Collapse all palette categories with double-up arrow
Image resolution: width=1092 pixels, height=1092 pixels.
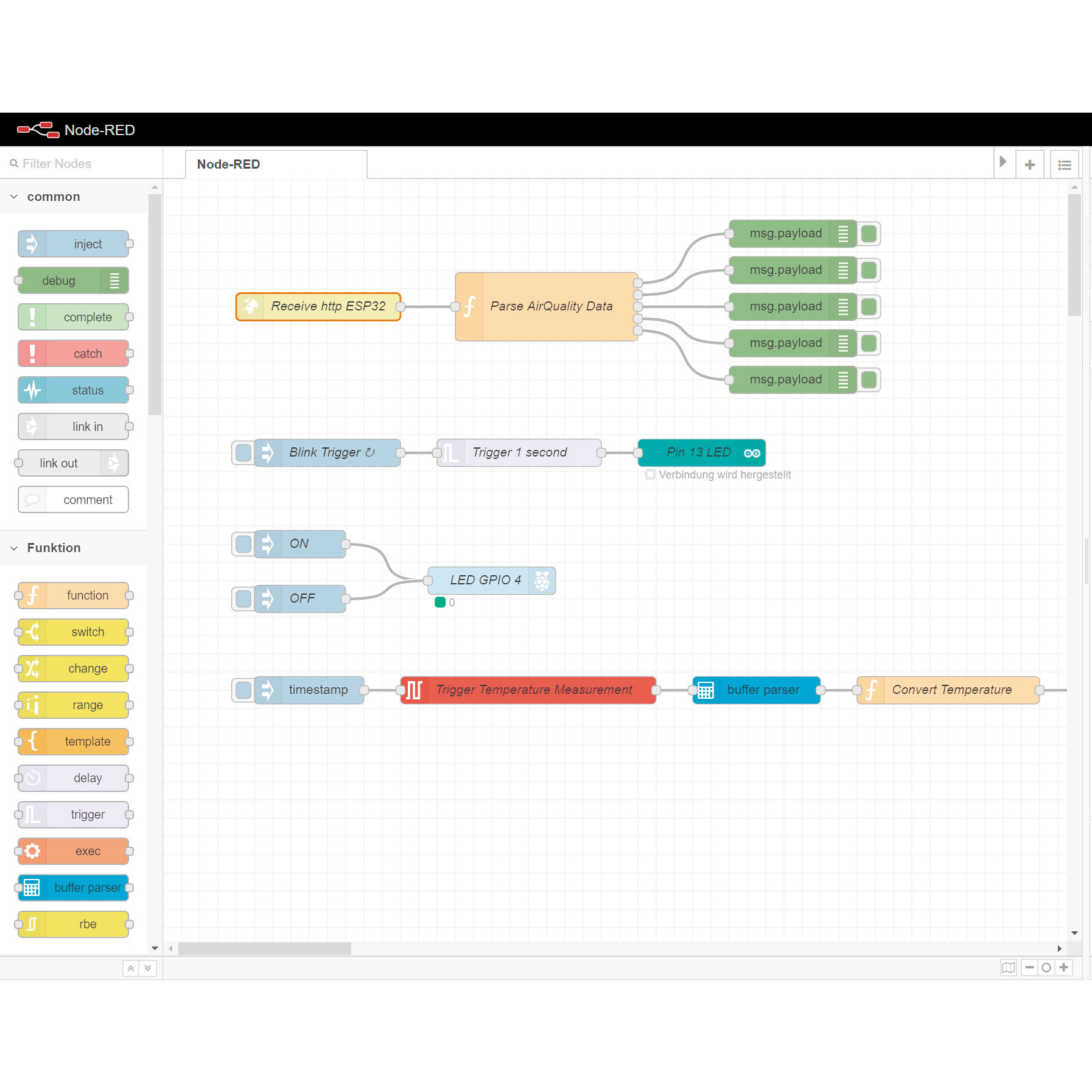[130, 968]
